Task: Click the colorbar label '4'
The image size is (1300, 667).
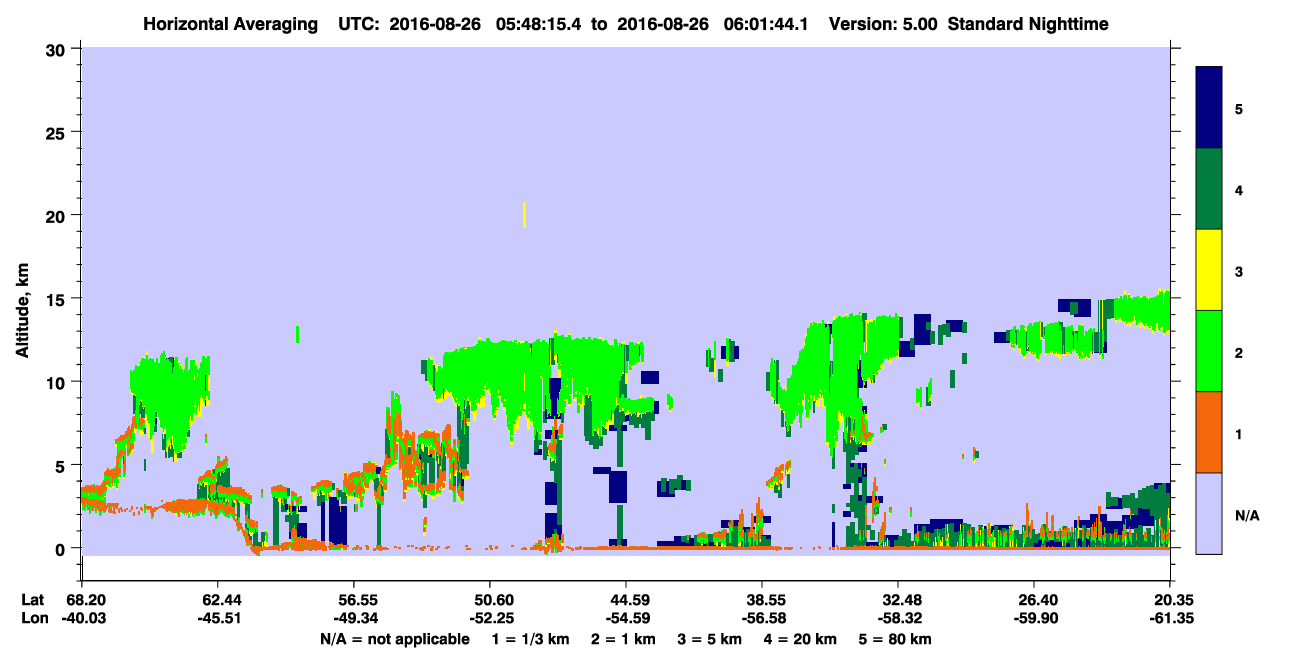Action: (x=1239, y=189)
